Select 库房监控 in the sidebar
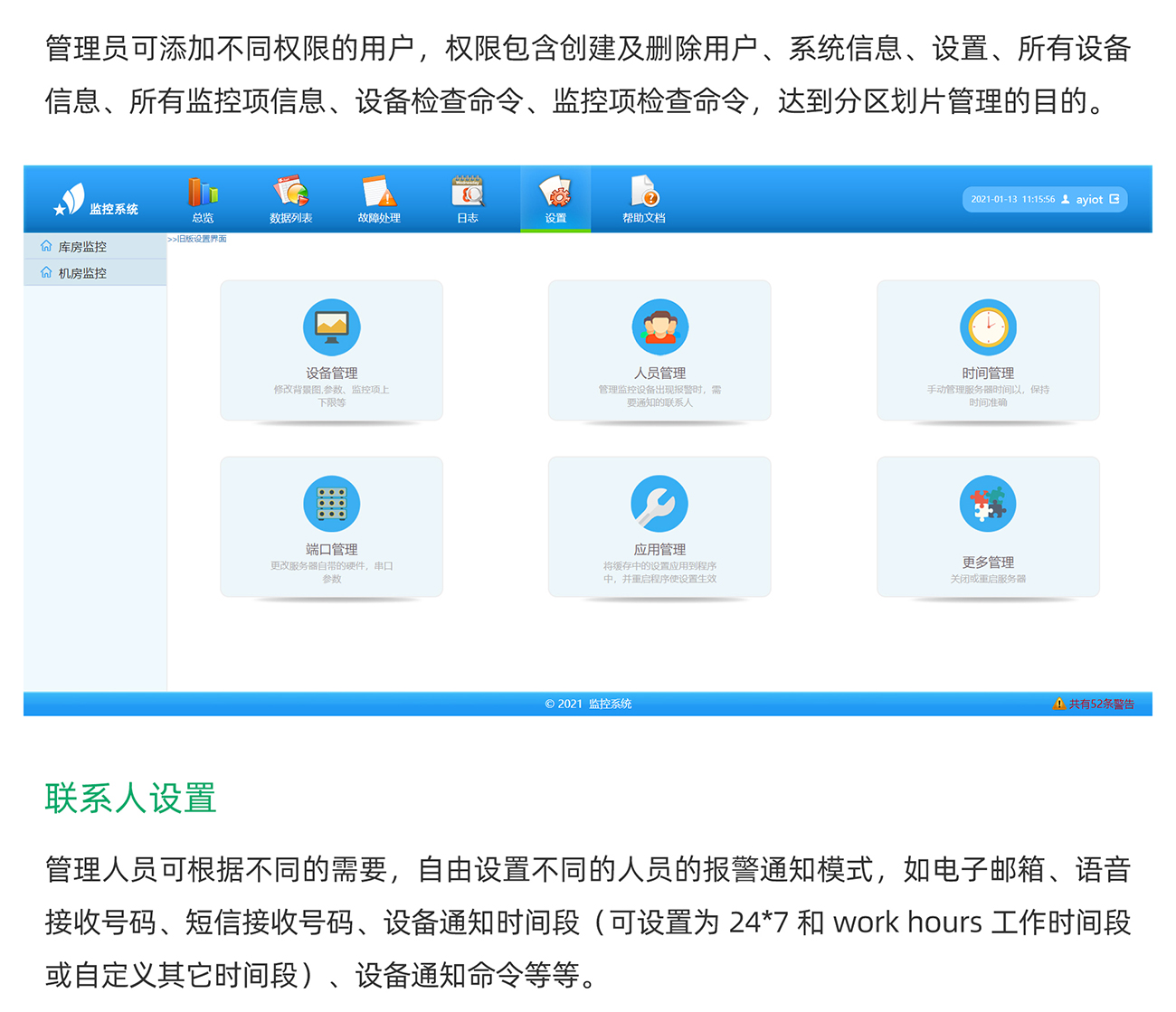Screen dimensions: 1176x1012 82,247
